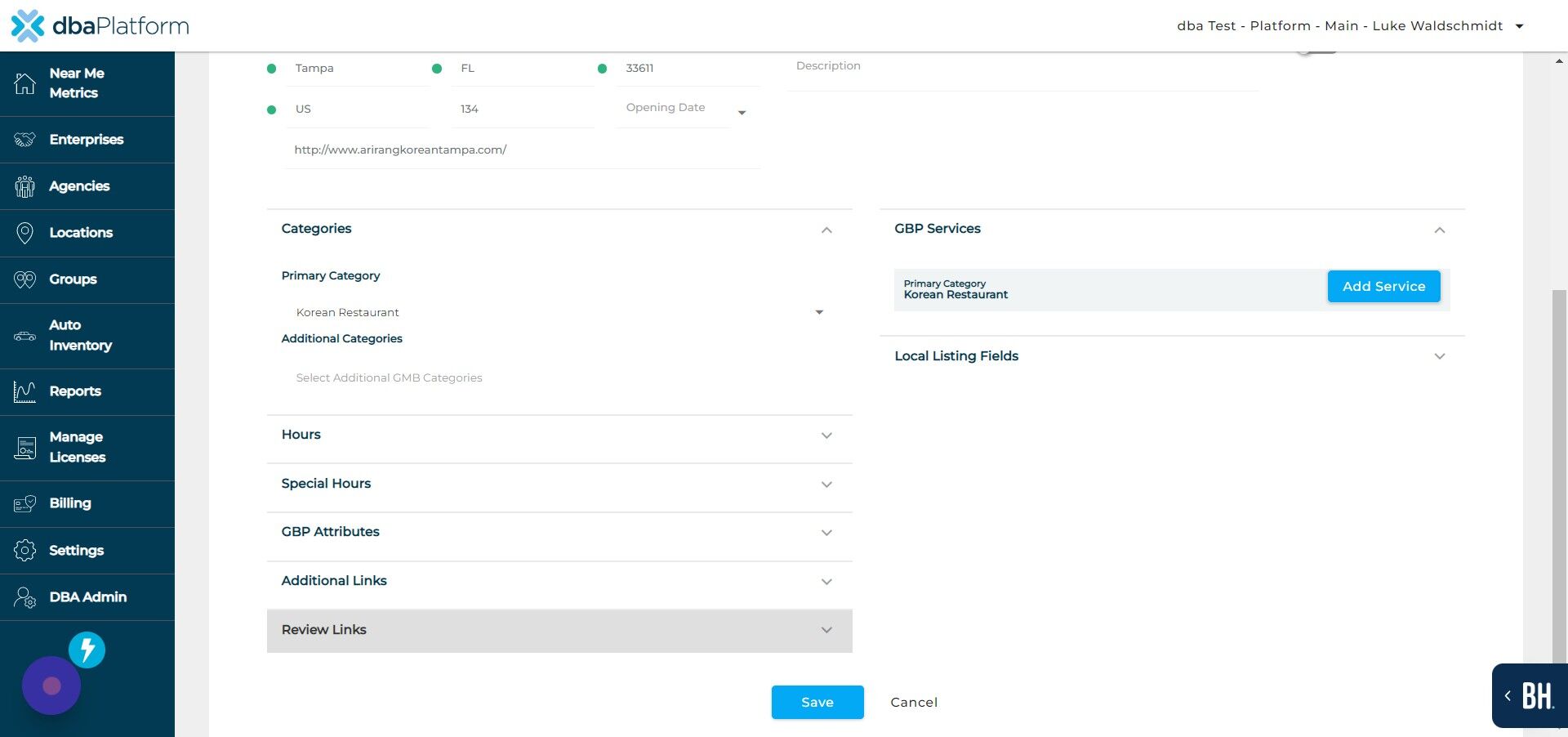Go to Enterprises section
The image size is (1568, 737).
pyautogui.click(x=87, y=140)
